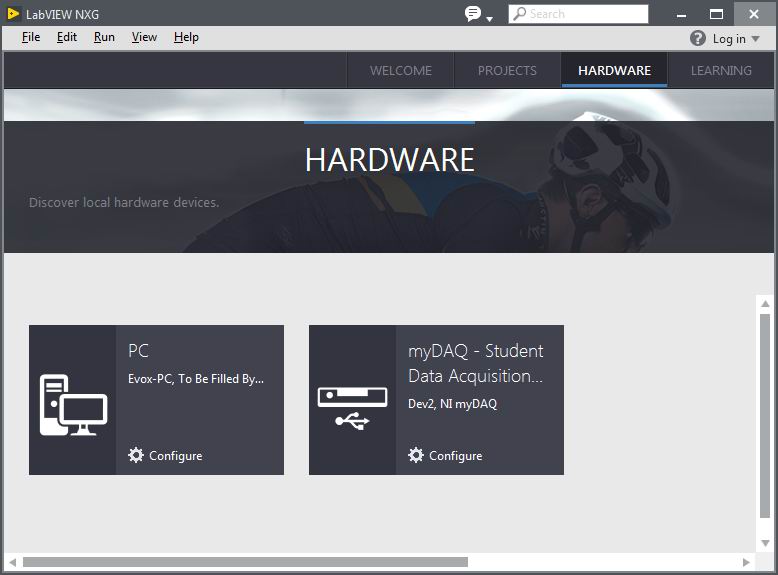Viewport: 778px width, 575px height.
Task: Open the Edit menu
Action: pos(66,37)
